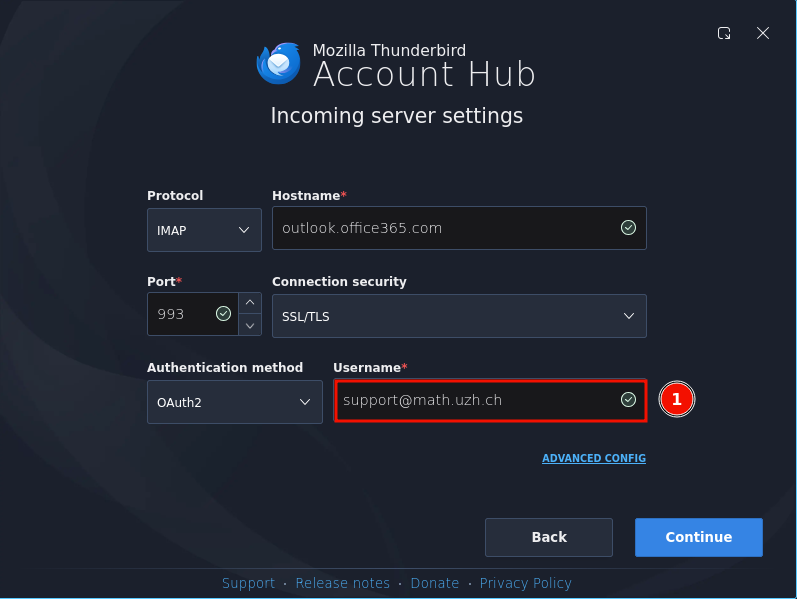Click the Thunderbird logo icon
The width and height of the screenshot is (797, 599).
(279, 64)
